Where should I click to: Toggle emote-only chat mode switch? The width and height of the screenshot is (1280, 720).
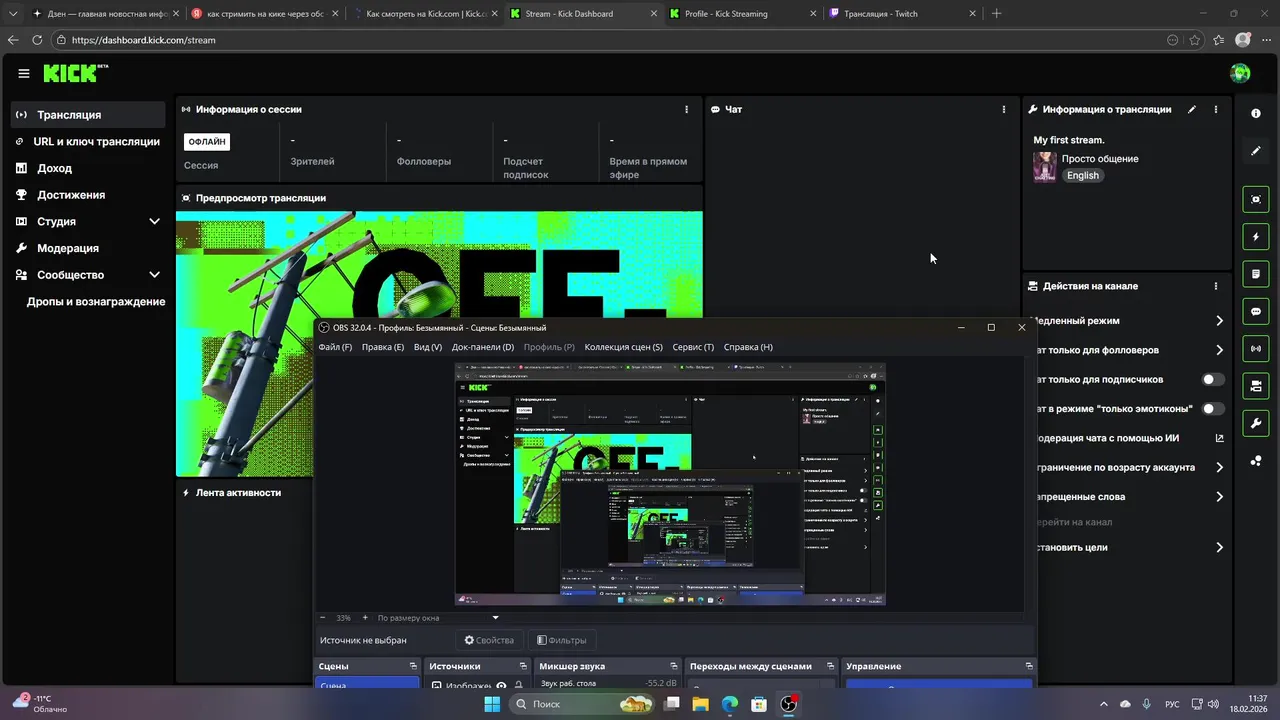(x=1213, y=409)
